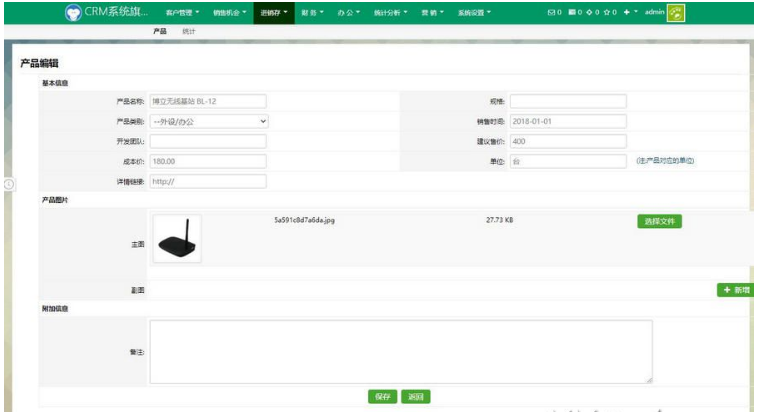Viewport: 760px width, 412px height.
Task: Click the 详情链接 http:// field
Action: click(x=208, y=182)
